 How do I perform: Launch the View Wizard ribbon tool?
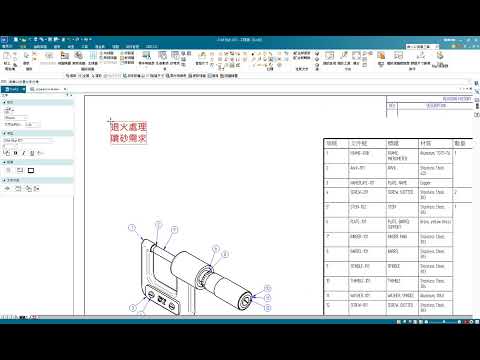point(65,56)
